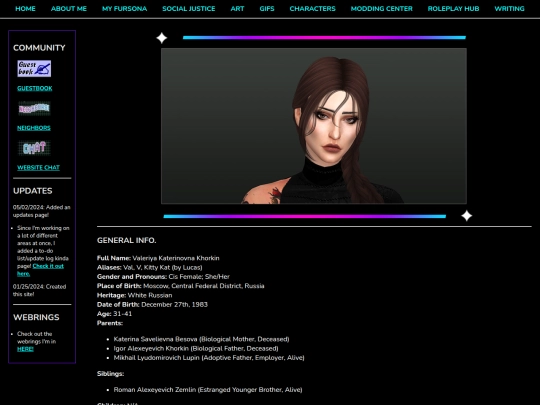Click the 'Age: 31-41' line

coord(114,314)
